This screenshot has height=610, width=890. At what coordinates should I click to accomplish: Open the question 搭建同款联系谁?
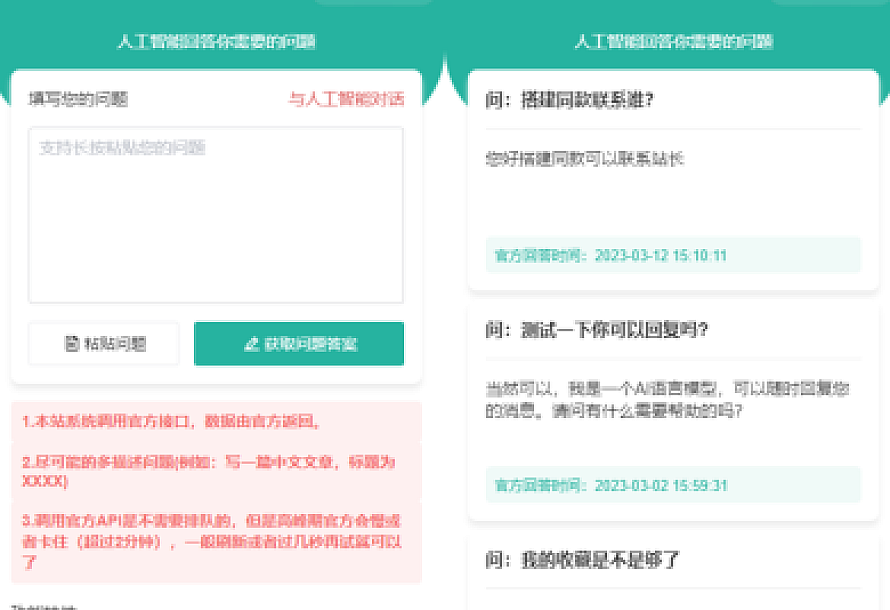click(569, 99)
